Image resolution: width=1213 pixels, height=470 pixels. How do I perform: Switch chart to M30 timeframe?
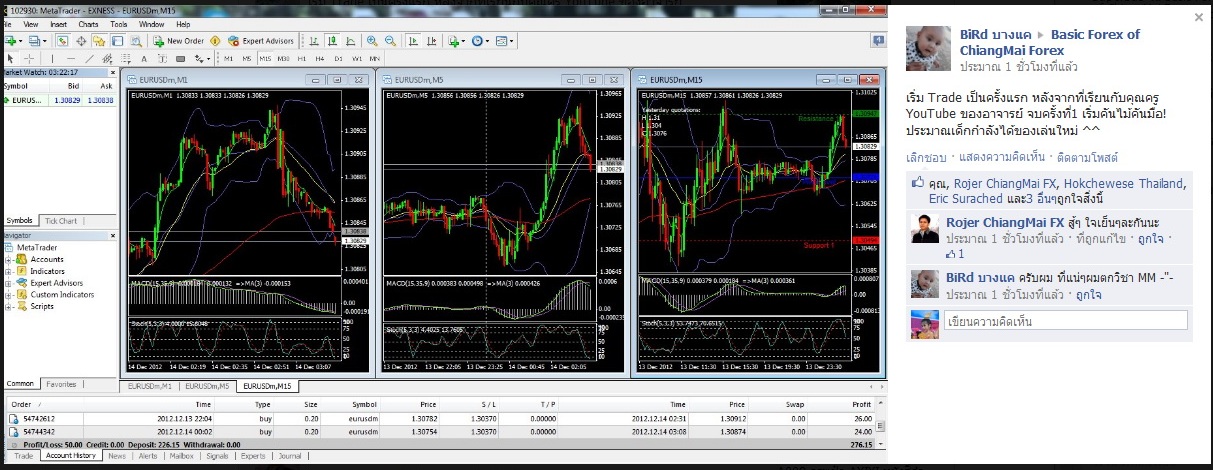click(x=283, y=59)
